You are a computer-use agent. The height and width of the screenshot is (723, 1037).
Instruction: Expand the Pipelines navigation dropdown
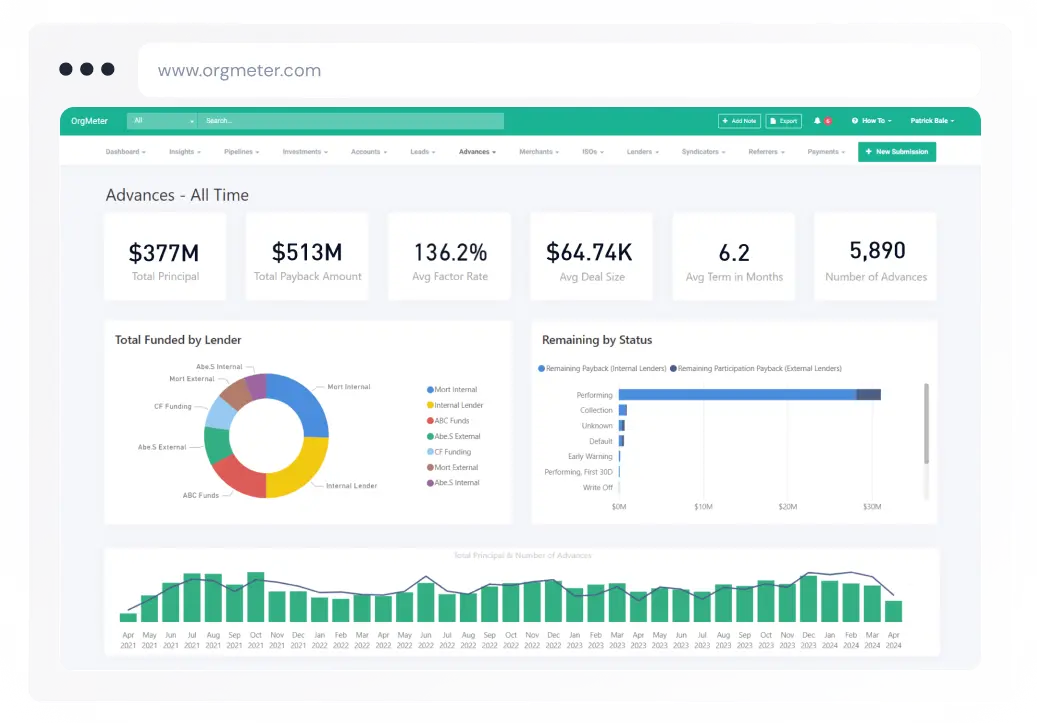click(x=241, y=152)
